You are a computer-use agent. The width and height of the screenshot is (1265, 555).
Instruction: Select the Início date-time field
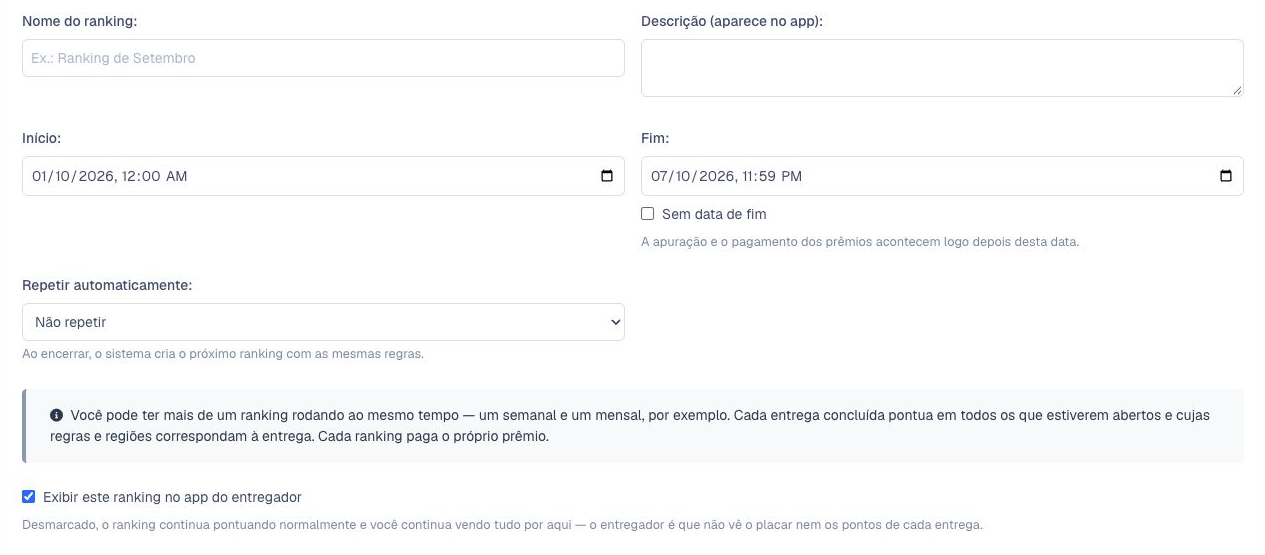pyautogui.click(x=323, y=176)
